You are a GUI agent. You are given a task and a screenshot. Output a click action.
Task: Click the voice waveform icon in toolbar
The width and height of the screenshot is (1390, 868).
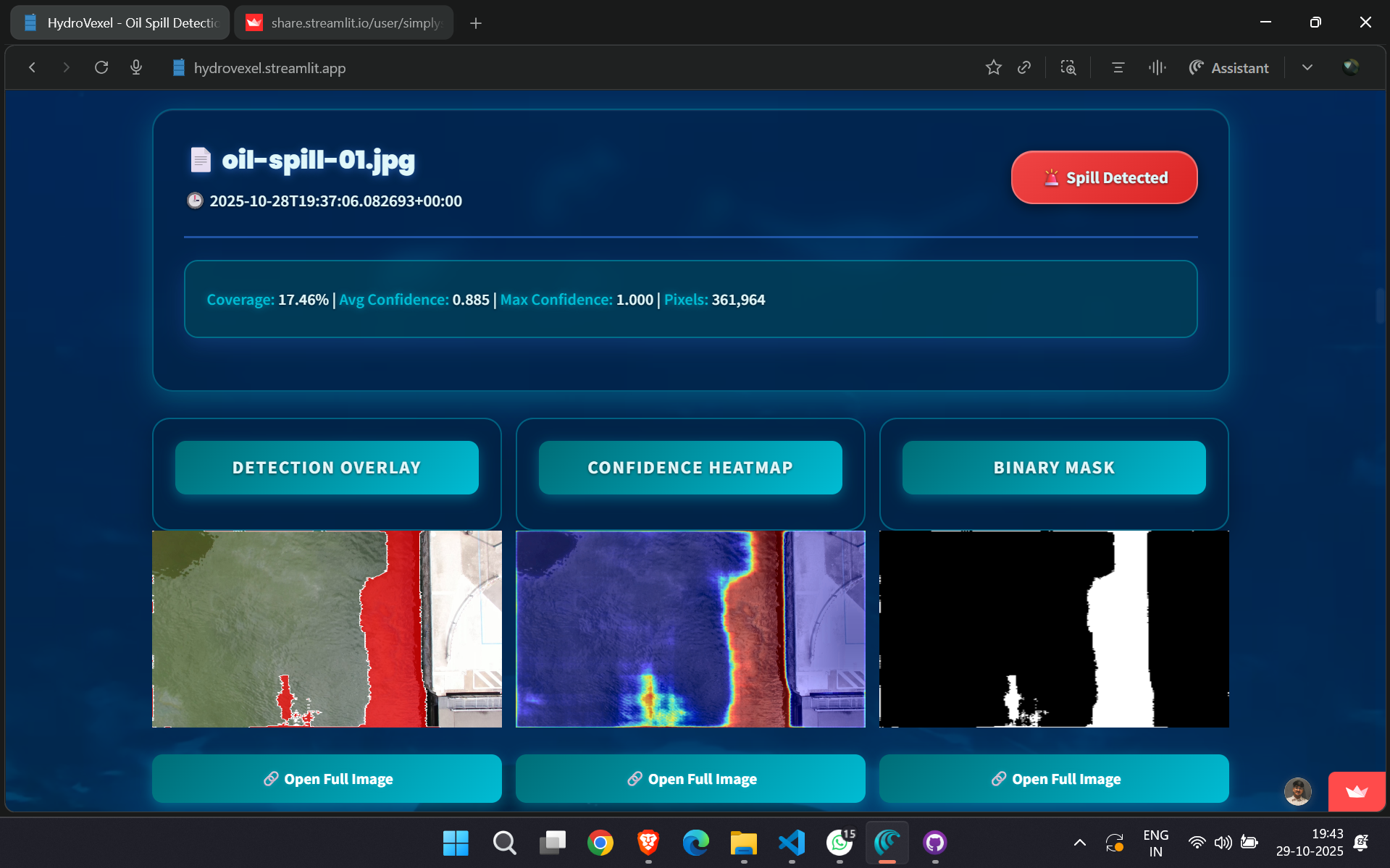click(x=1157, y=67)
